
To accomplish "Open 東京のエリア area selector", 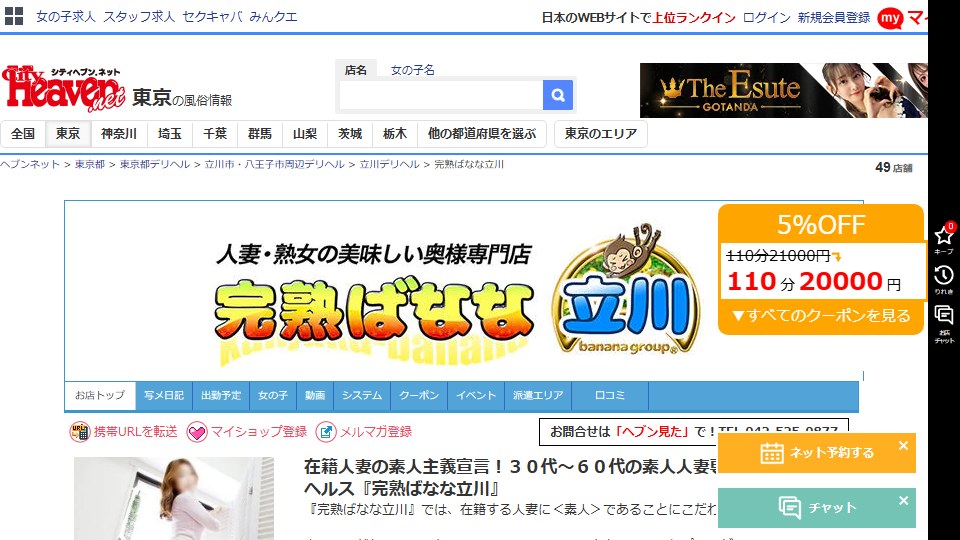I will click(x=601, y=133).
